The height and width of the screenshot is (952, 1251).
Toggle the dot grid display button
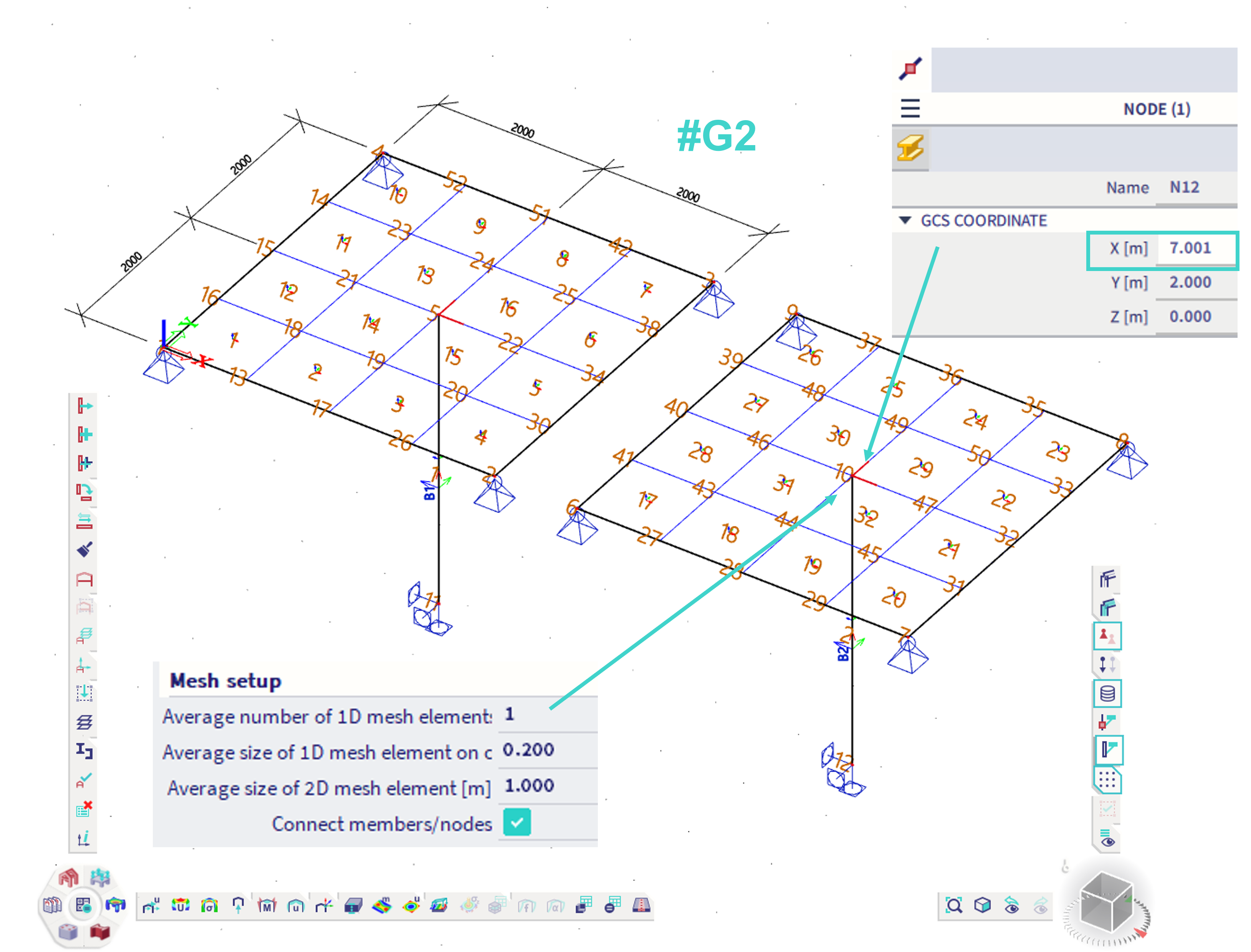(x=1107, y=780)
